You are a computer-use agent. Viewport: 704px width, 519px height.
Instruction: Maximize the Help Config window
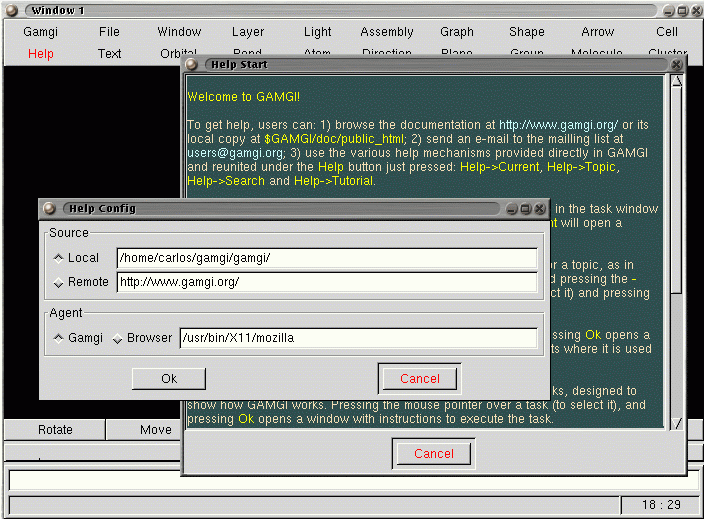click(x=526, y=209)
